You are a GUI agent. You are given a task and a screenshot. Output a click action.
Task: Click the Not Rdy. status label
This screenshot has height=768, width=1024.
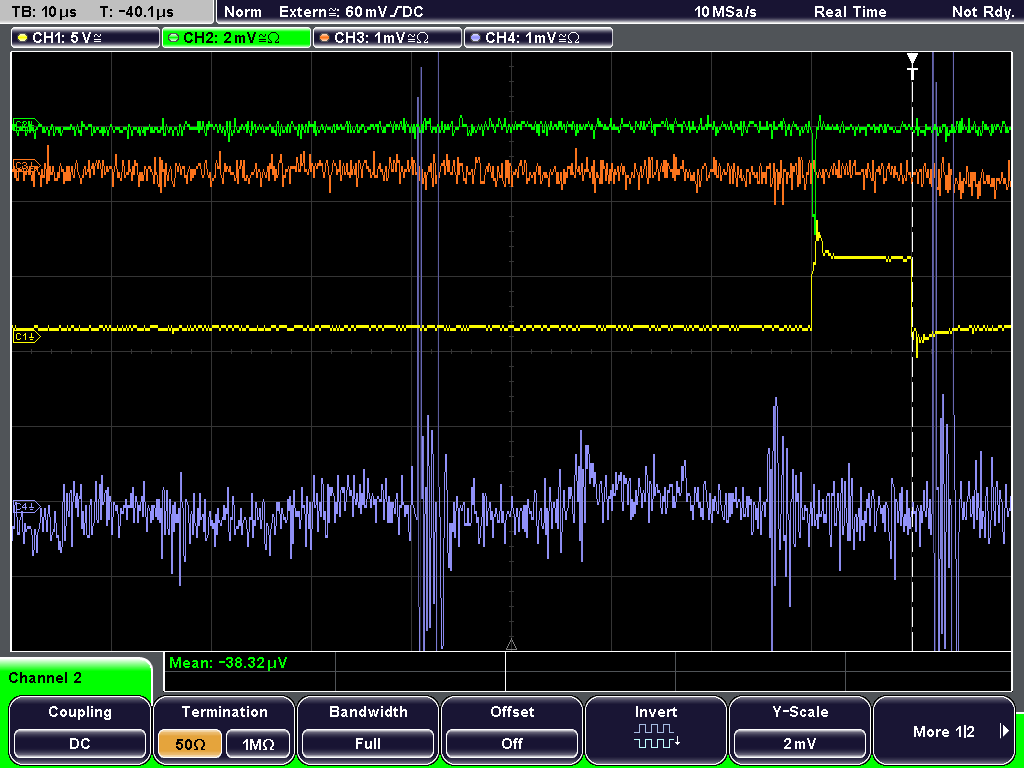[x=983, y=12]
